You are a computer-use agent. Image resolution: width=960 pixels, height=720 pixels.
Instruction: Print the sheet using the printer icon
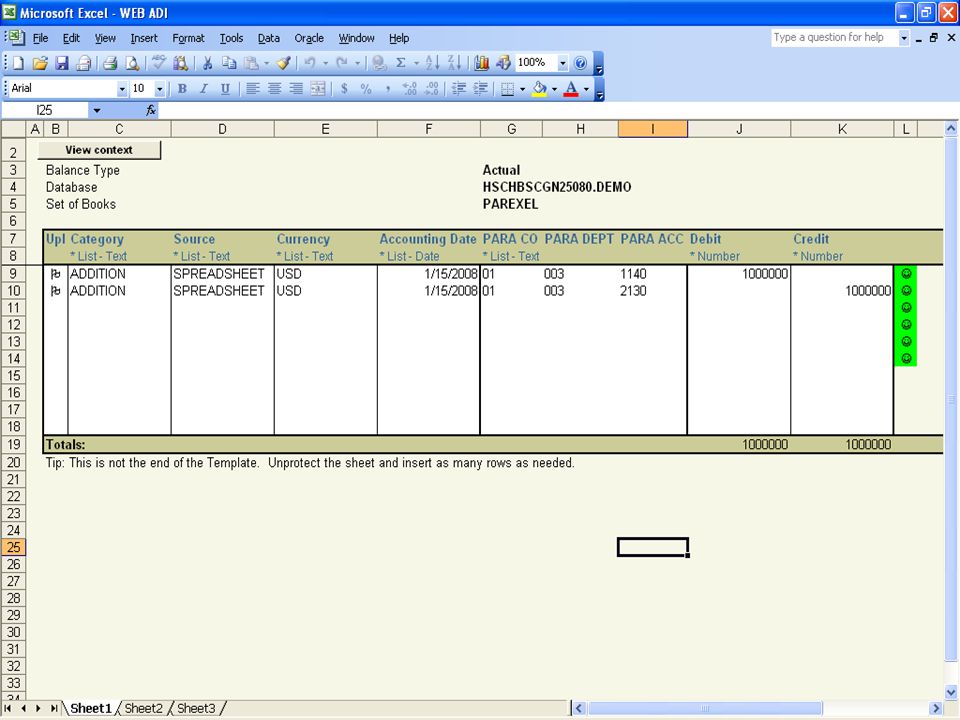110,63
